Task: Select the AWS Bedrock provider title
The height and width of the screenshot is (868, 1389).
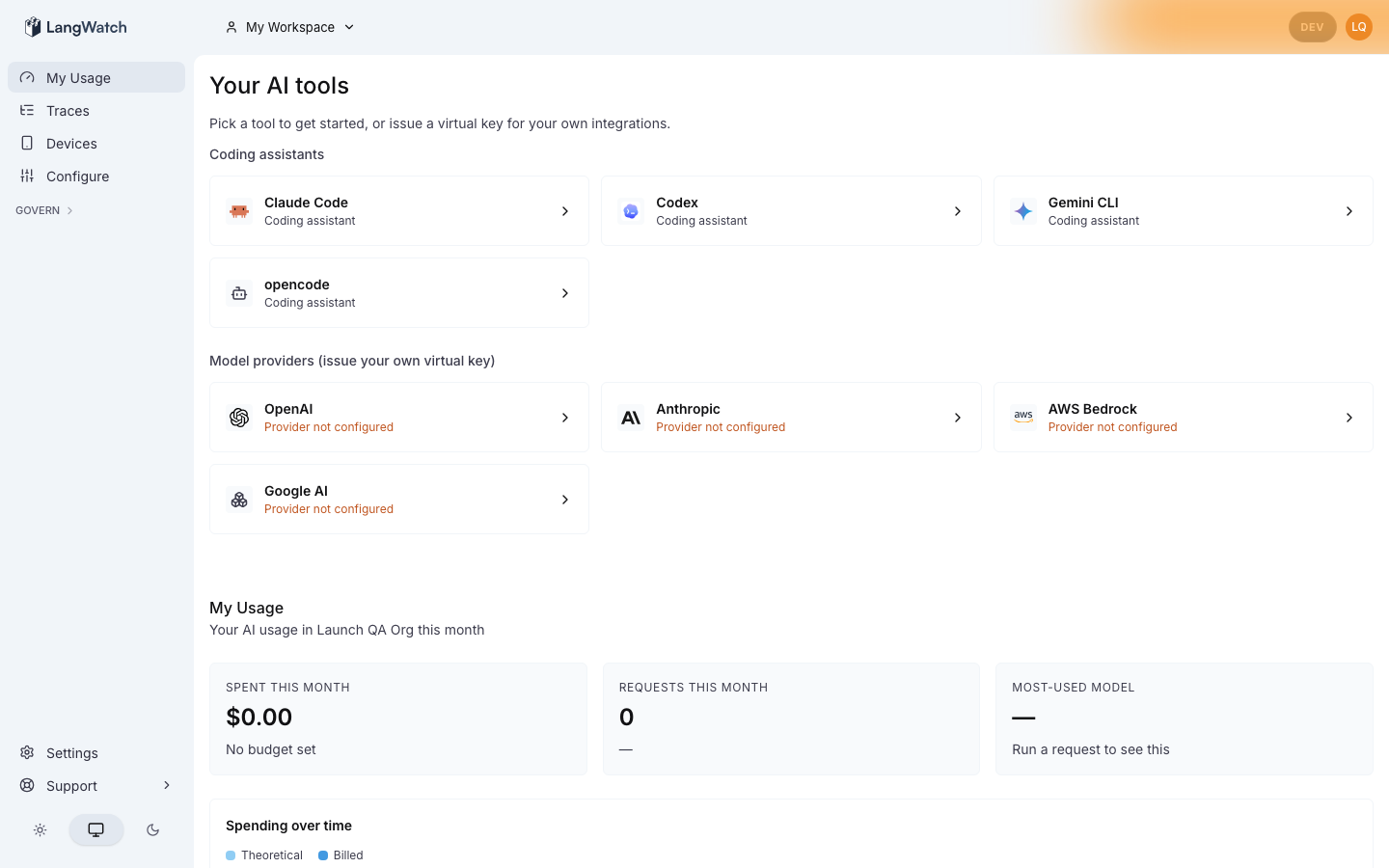Action: 1093,409
